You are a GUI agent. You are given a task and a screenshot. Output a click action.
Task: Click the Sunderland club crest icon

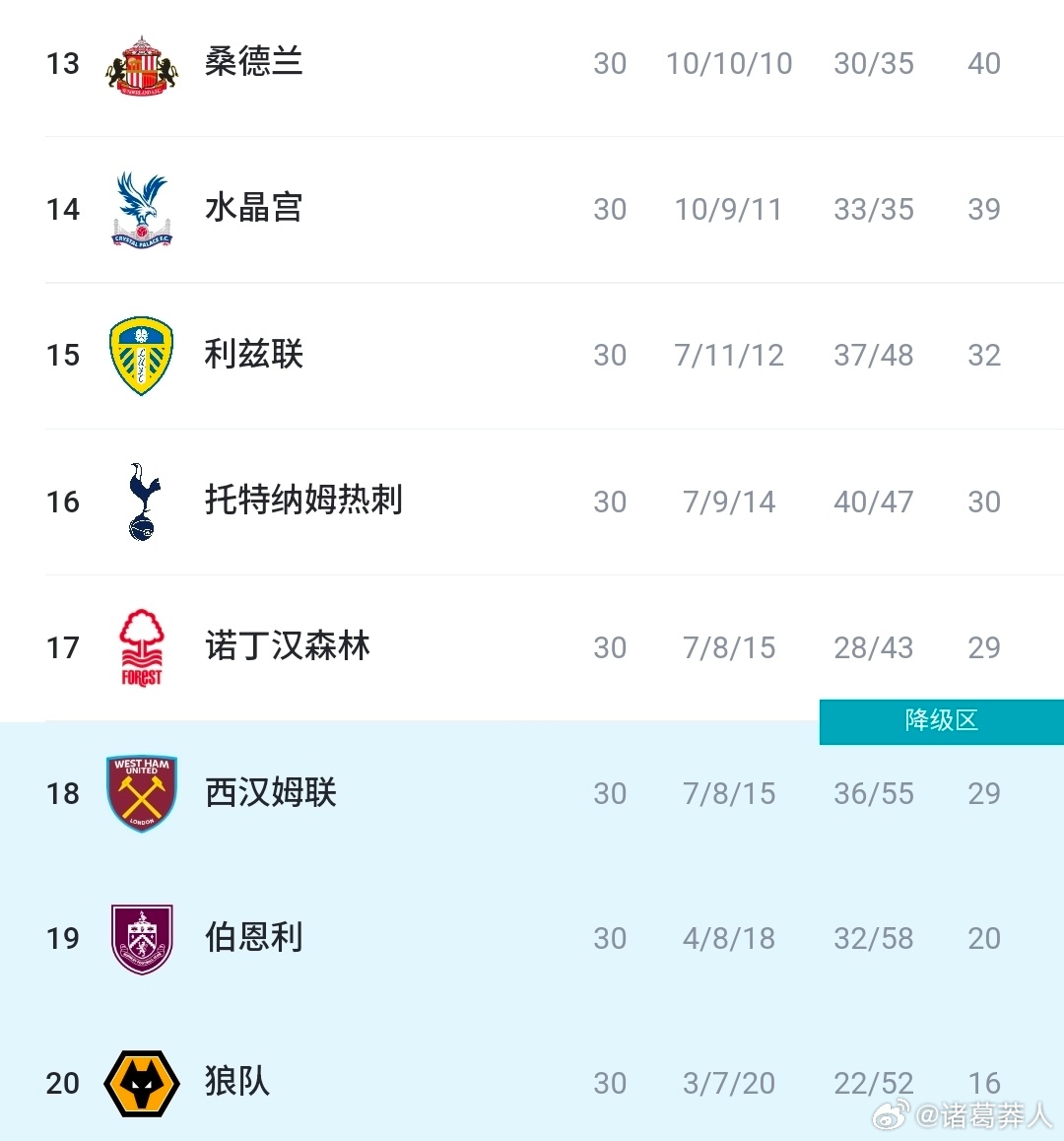click(x=141, y=63)
